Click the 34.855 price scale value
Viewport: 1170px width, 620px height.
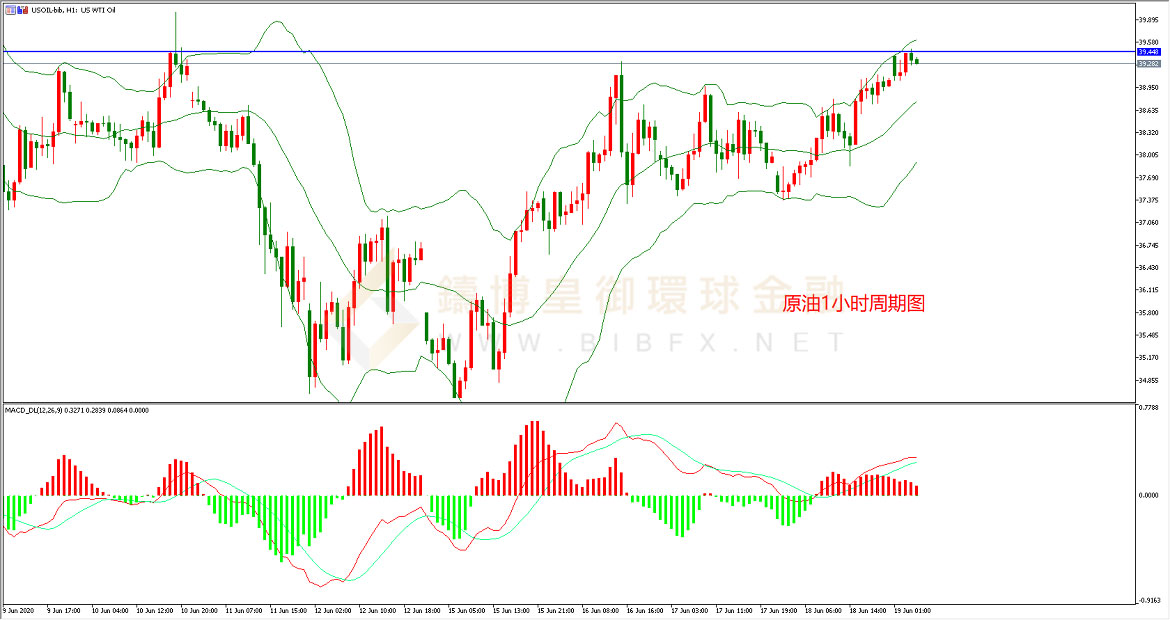pos(1148,380)
